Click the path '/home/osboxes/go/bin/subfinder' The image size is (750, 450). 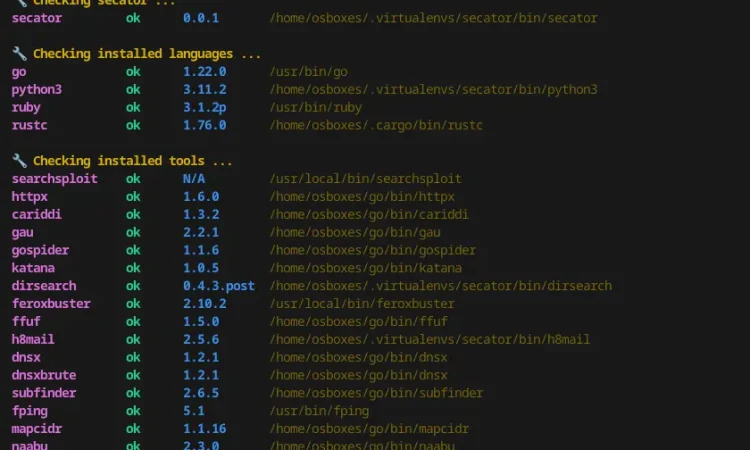point(376,393)
